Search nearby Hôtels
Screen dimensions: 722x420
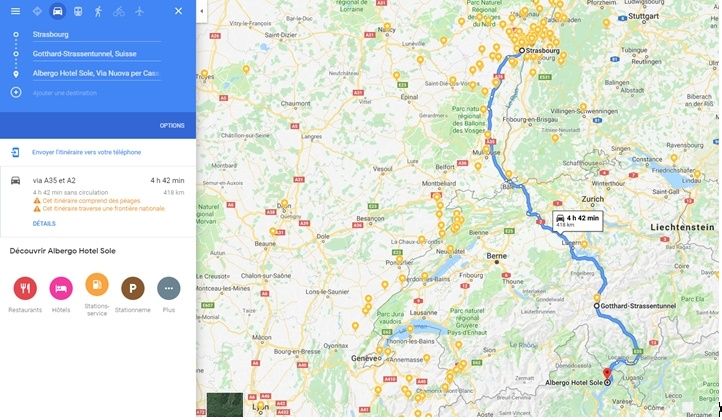61,288
